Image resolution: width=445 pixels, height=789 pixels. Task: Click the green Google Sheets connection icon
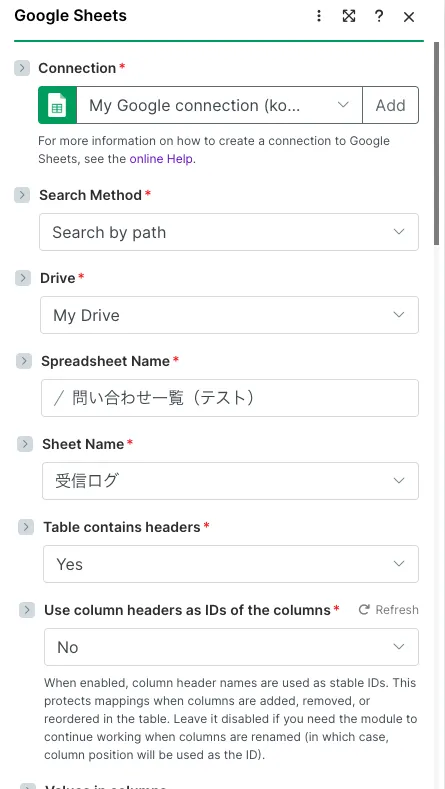tap(57, 105)
